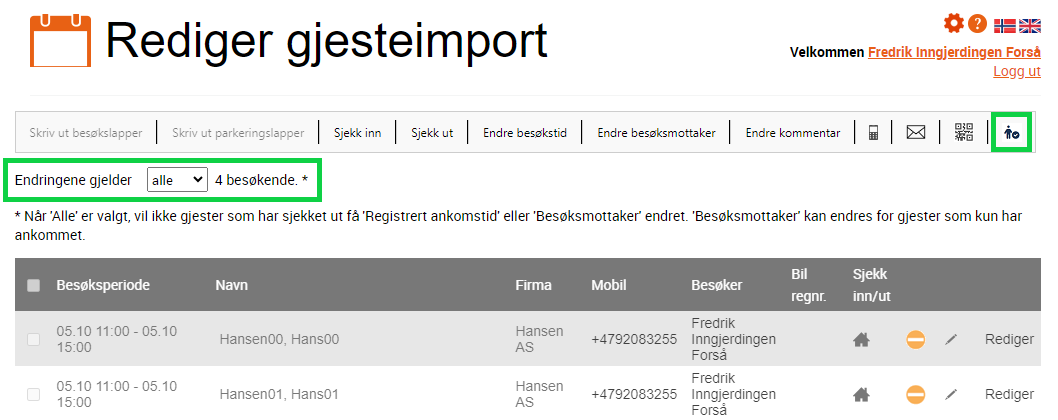Click the orange minus icon for Hansen01
Screen dimensions: 1058x420
(916, 395)
